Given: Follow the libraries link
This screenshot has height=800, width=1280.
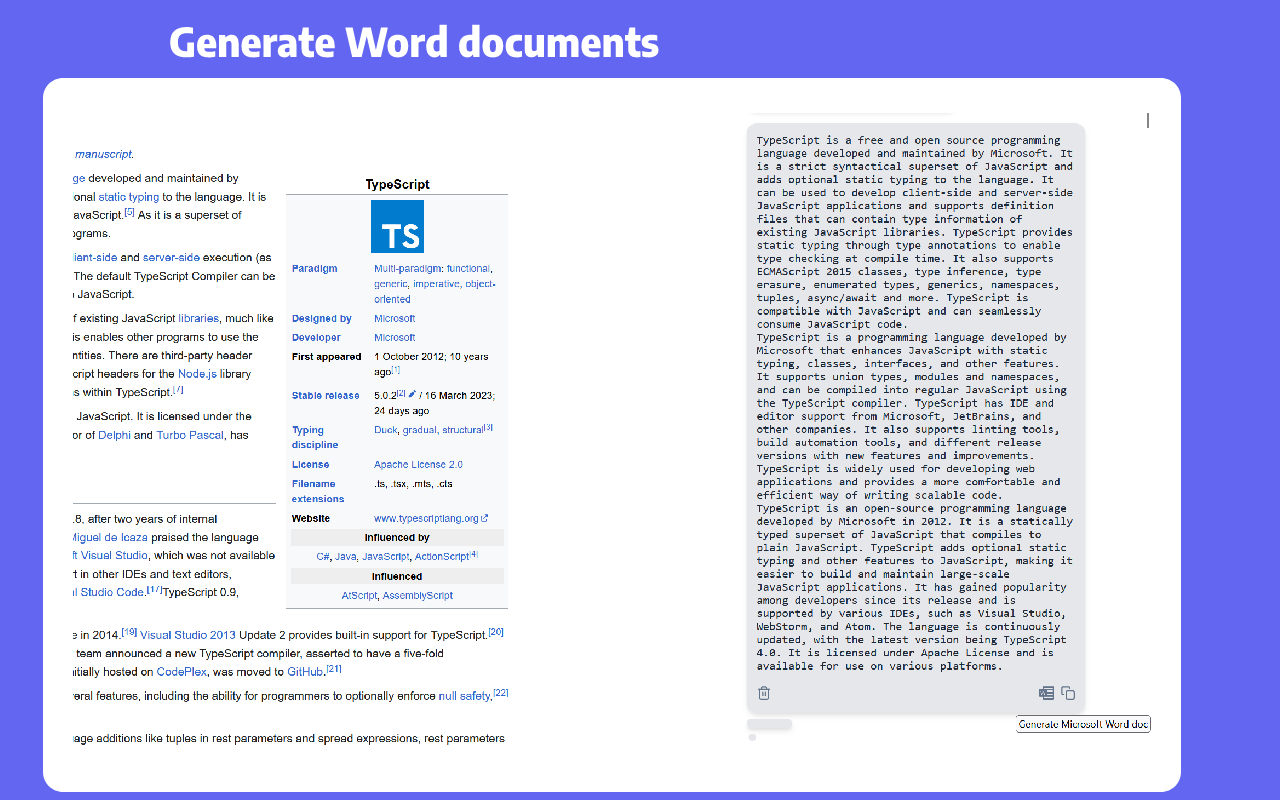Looking at the screenshot, I should (x=198, y=318).
